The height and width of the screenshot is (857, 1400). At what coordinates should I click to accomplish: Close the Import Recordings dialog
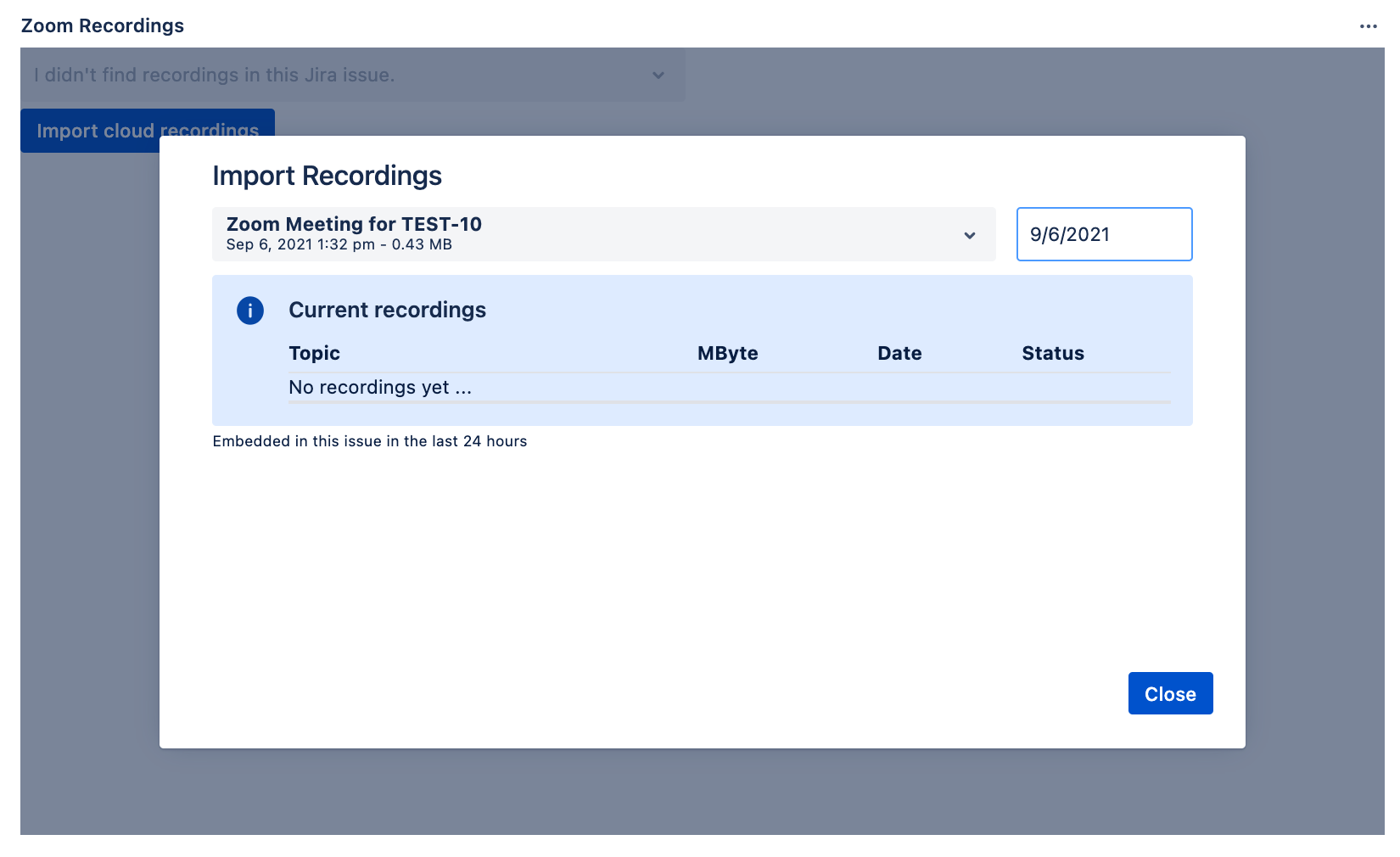click(x=1170, y=693)
